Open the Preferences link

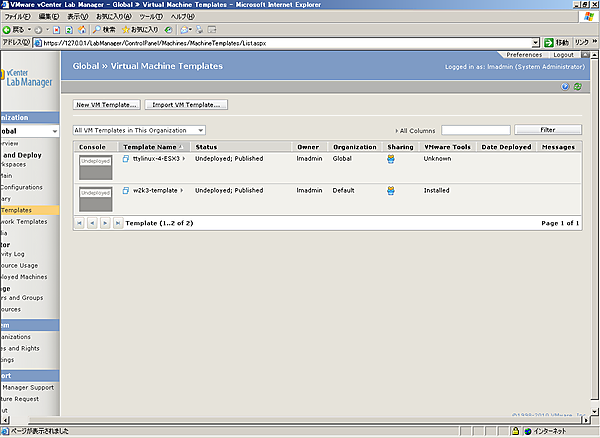pos(524,54)
